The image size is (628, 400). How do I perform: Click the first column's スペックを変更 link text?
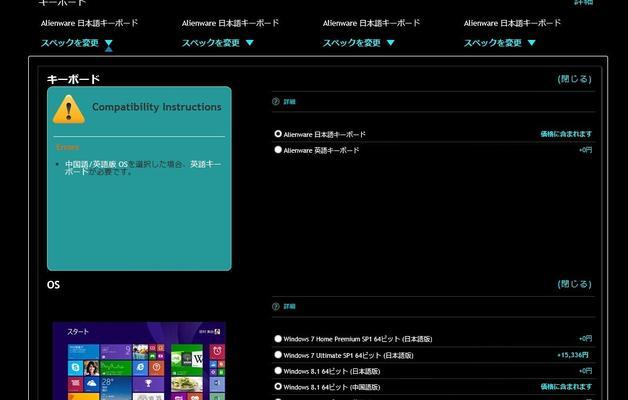click(70, 43)
